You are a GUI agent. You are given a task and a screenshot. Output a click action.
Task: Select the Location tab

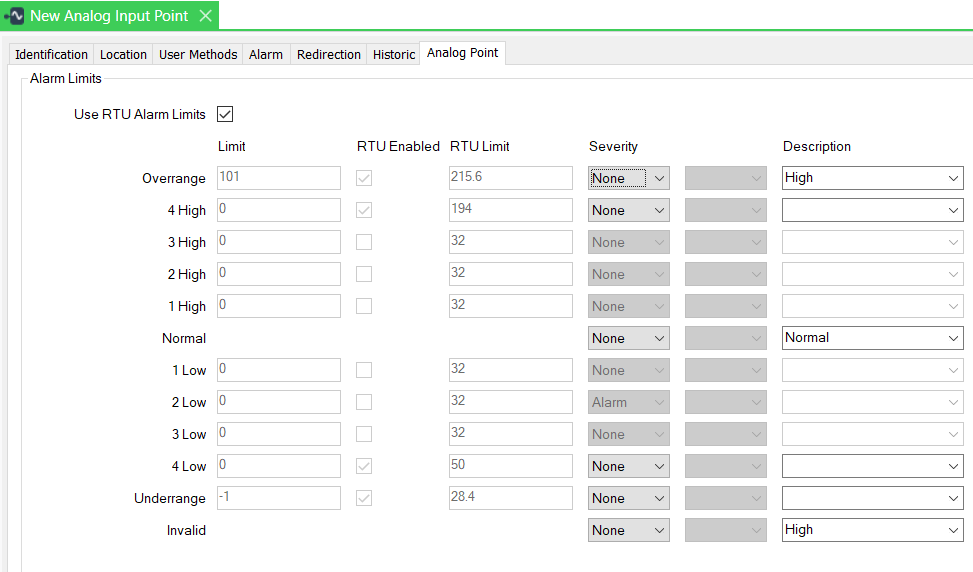(123, 54)
